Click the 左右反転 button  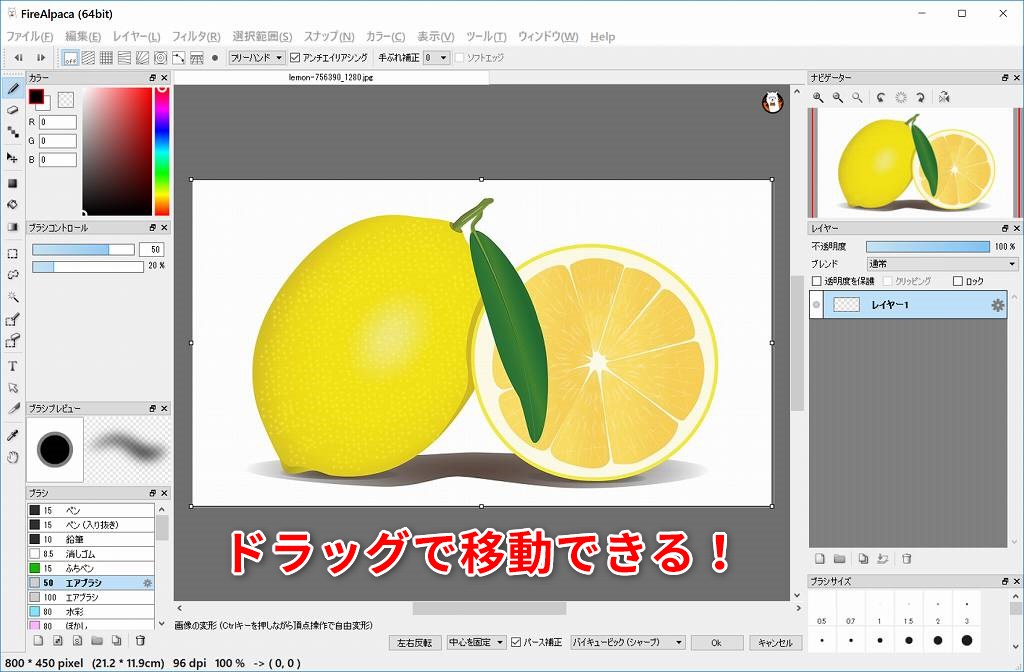point(414,643)
